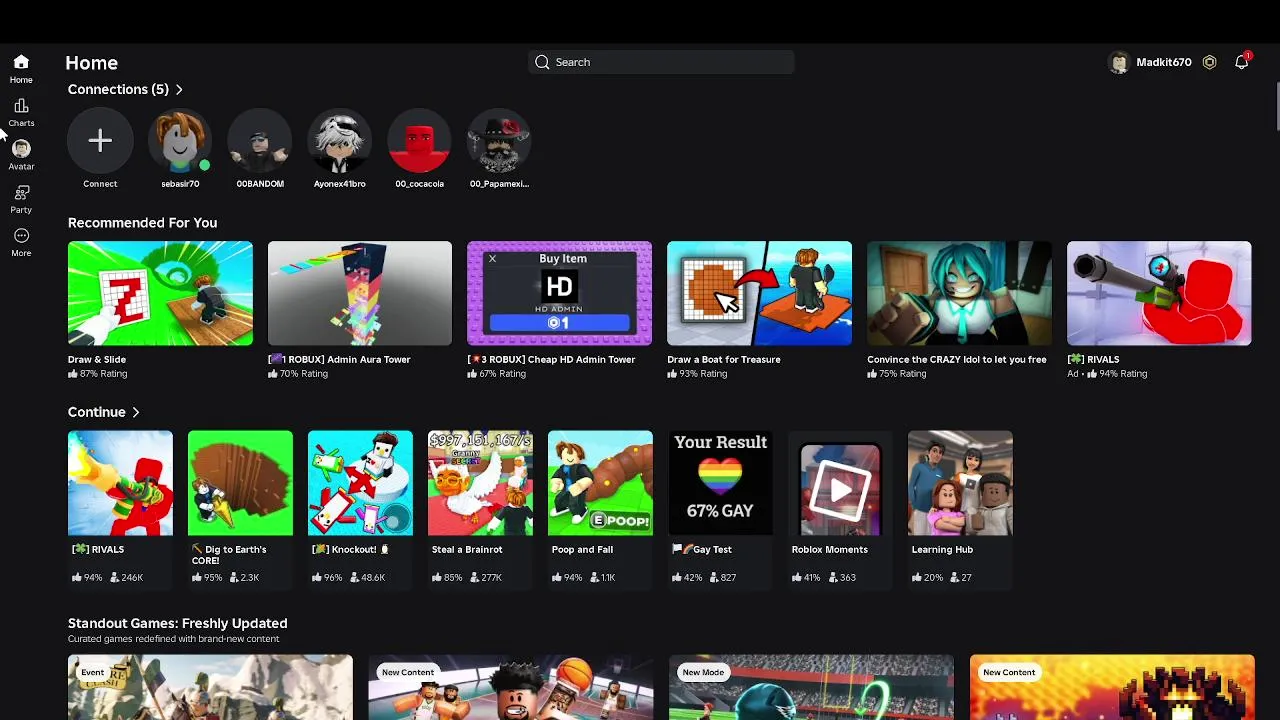Click the Learning Hub title text
Viewport: 1280px width, 720px height.
pos(942,549)
